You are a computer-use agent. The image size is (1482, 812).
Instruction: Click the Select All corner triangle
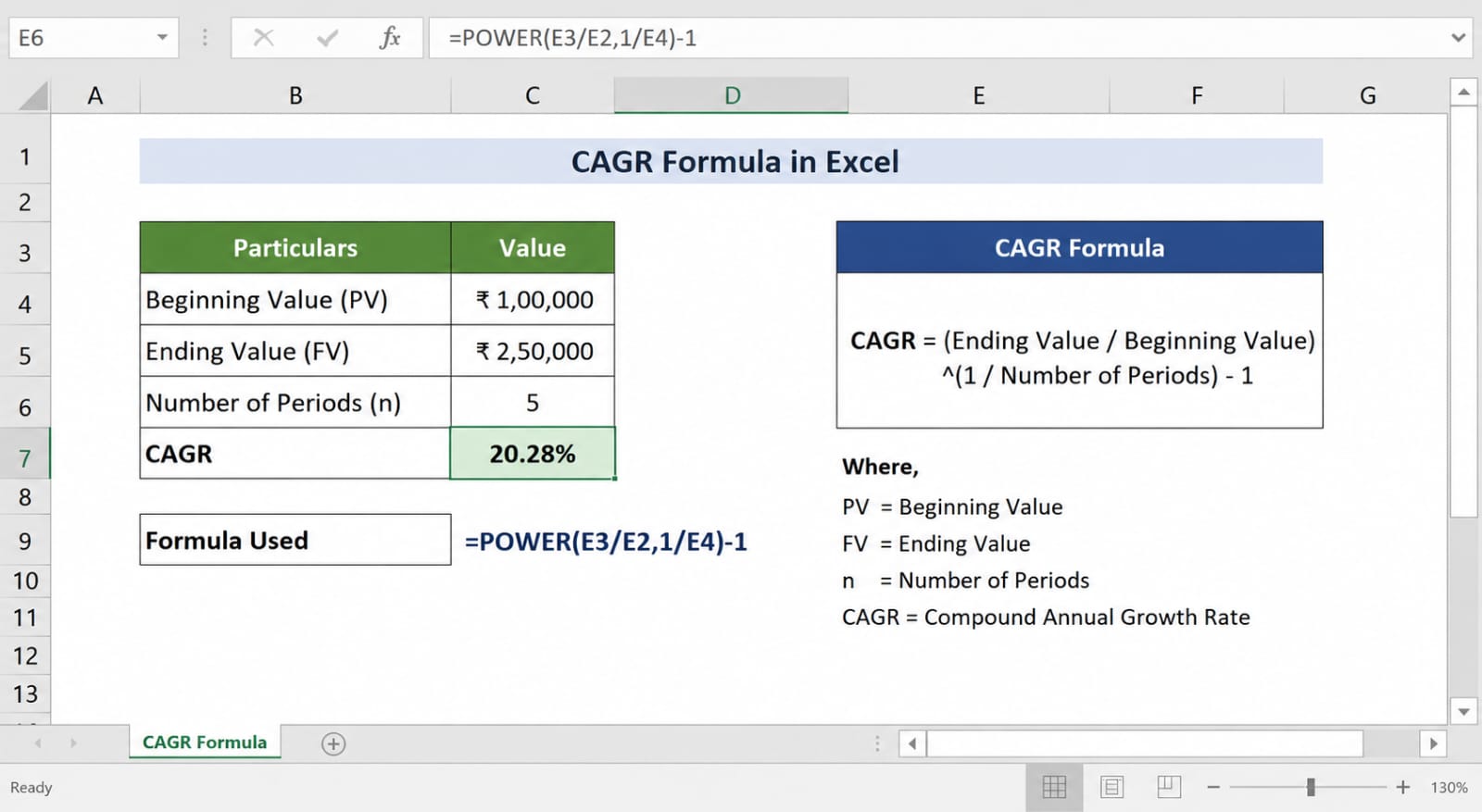[31, 95]
